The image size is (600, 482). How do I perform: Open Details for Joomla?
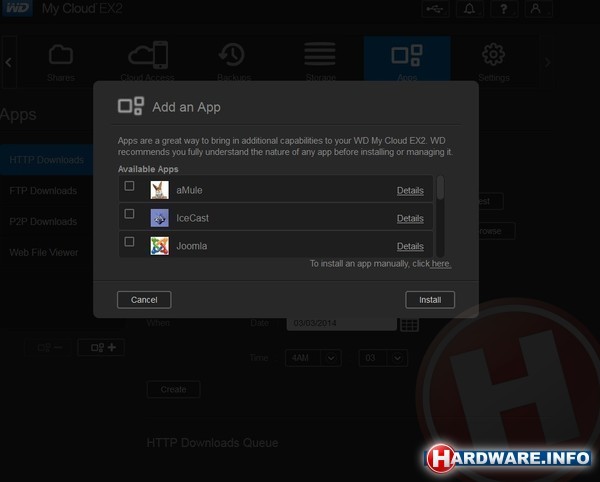pyautogui.click(x=410, y=246)
